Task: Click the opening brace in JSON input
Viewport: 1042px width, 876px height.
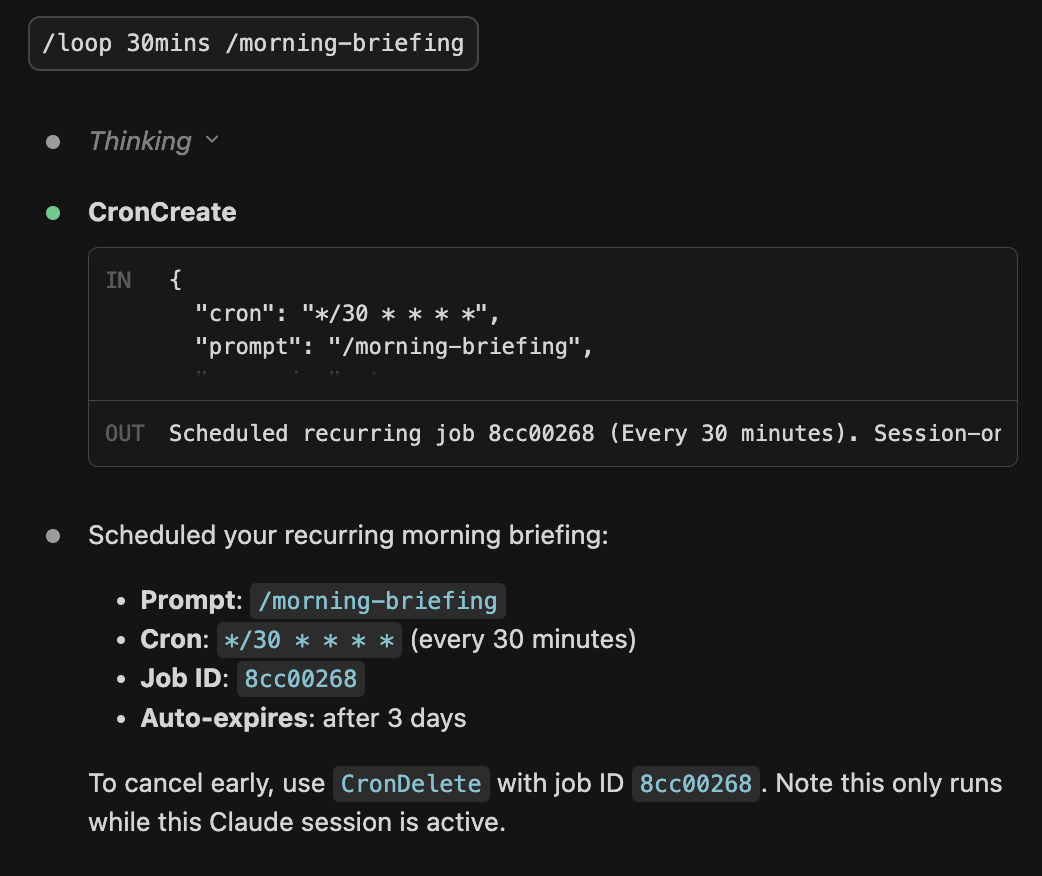Action: (175, 279)
